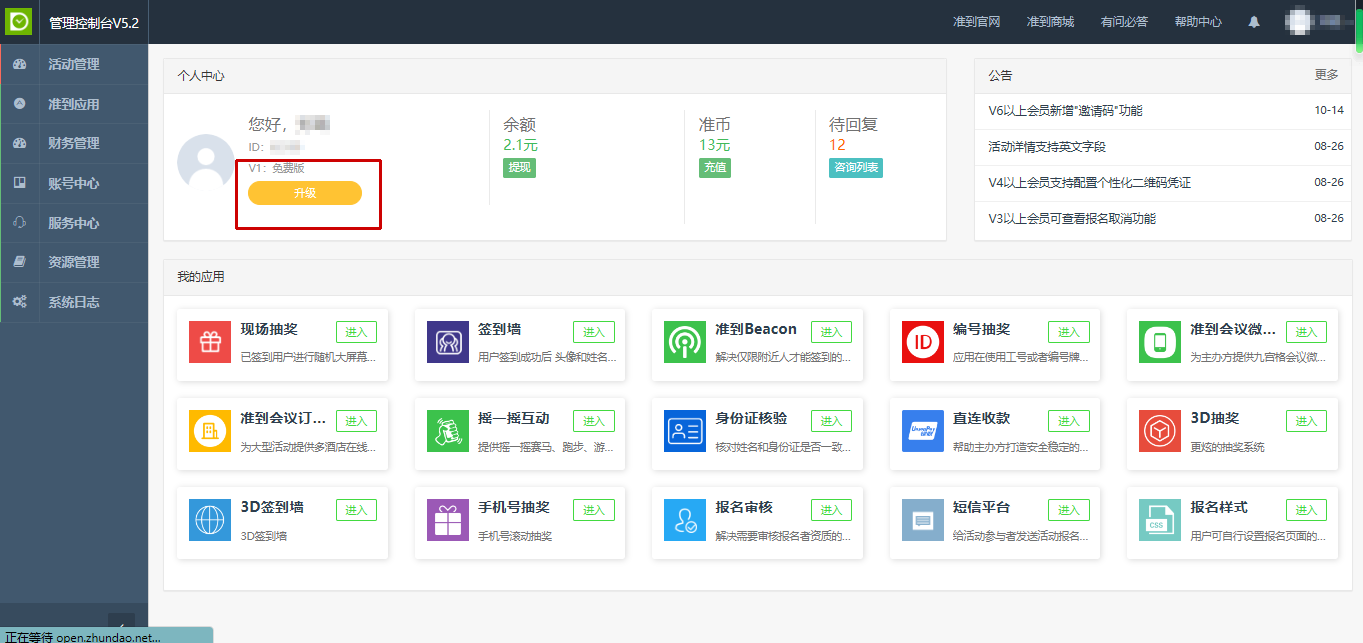The height and width of the screenshot is (643, 1363).
Task: Click the 提现 button under 余额
Action: 519,168
